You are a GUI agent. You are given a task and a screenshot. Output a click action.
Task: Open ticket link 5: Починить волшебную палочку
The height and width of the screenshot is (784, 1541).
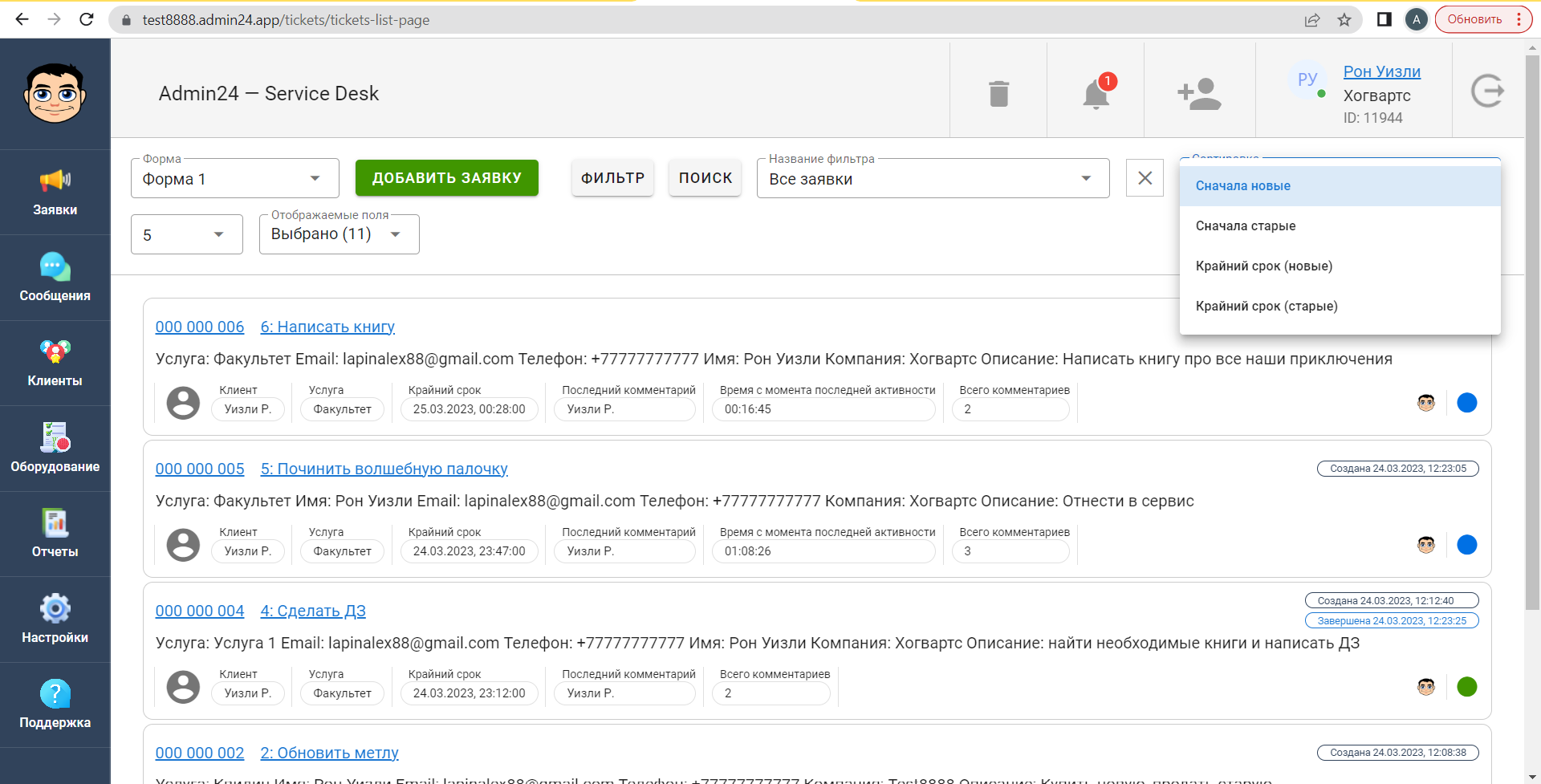click(384, 469)
